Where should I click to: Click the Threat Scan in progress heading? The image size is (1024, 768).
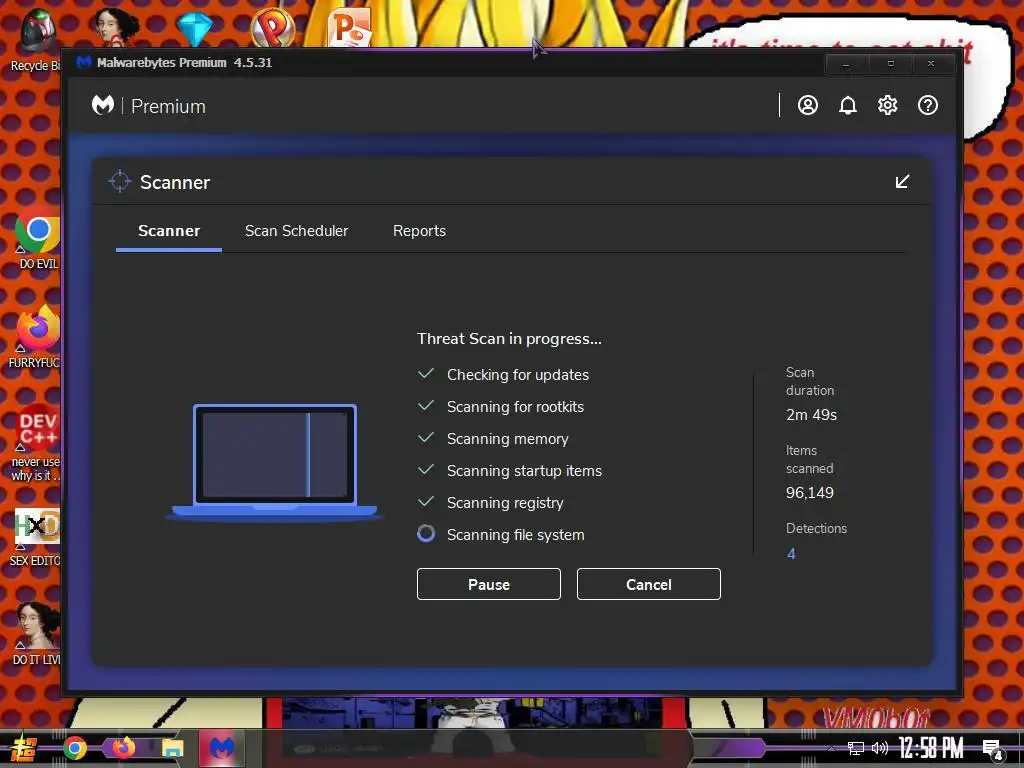pyautogui.click(x=509, y=339)
